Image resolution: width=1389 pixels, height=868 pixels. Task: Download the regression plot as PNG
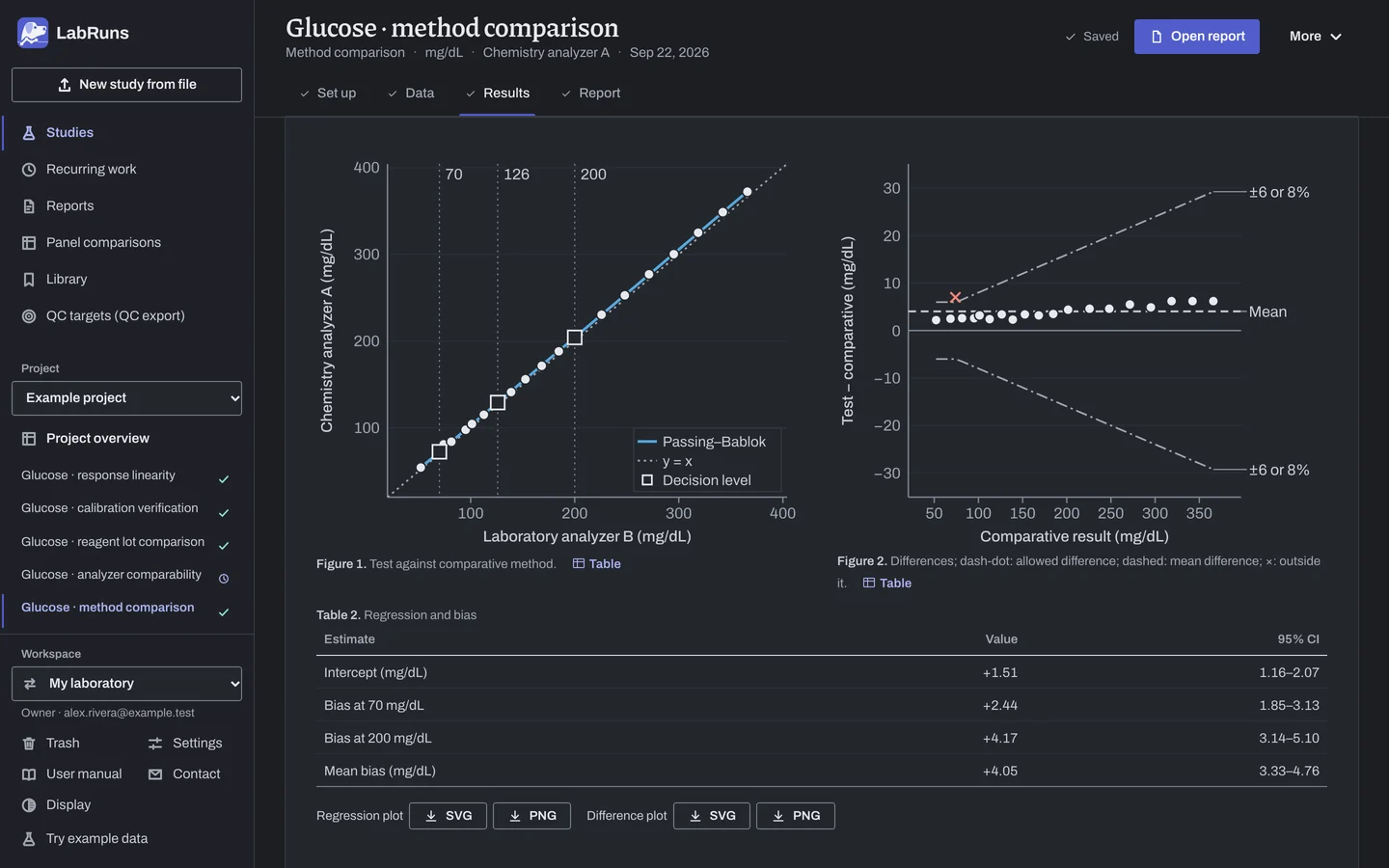point(531,816)
